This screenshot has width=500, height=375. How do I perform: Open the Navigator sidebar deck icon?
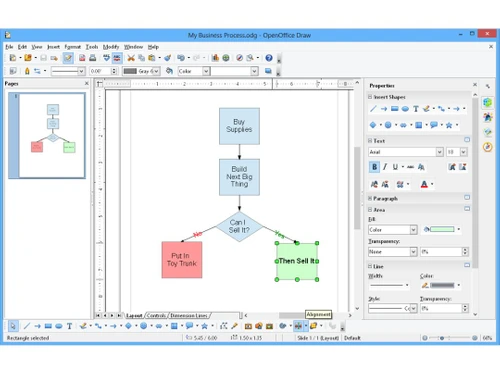[x=488, y=147]
